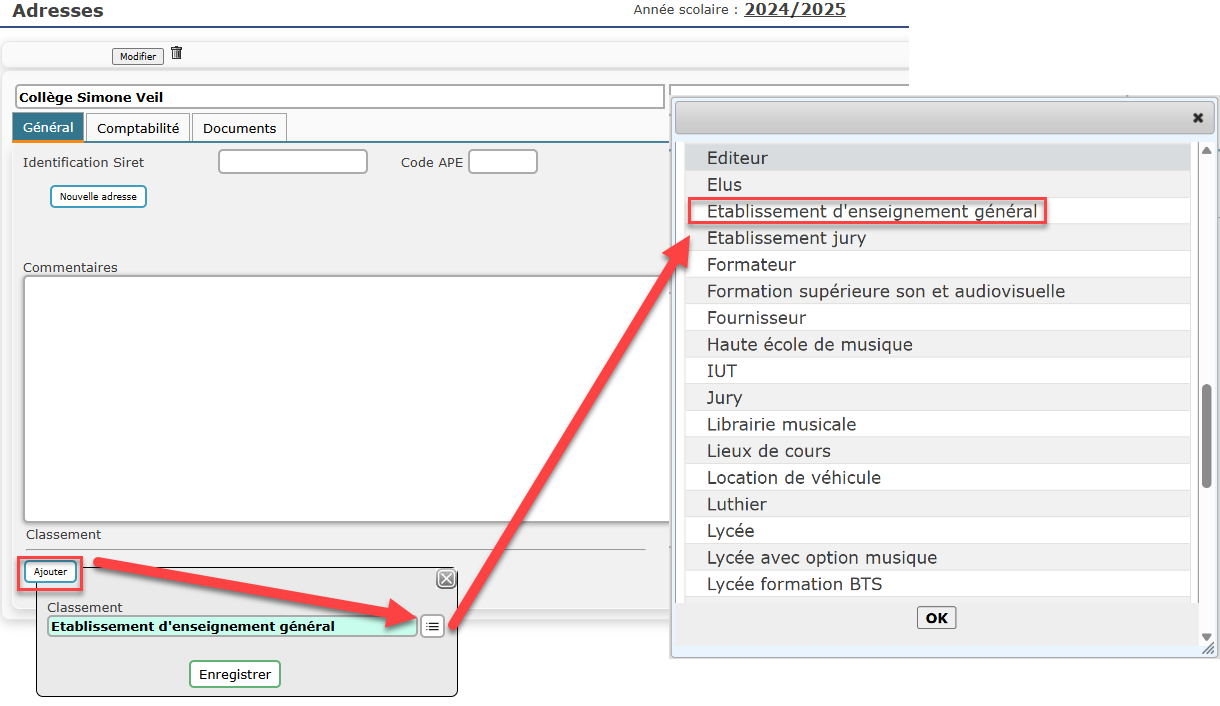Select the Général tab
This screenshot has height=706, width=1220.
[48, 128]
